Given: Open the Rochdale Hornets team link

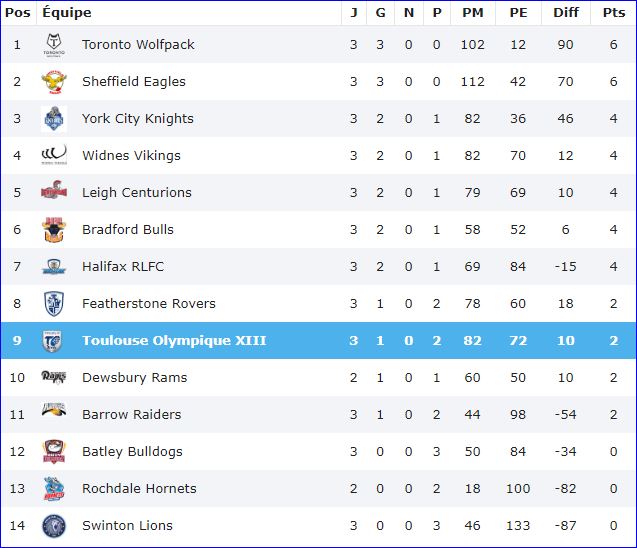Looking at the screenshot, I should pyautogui.click(x=139, y=489).
